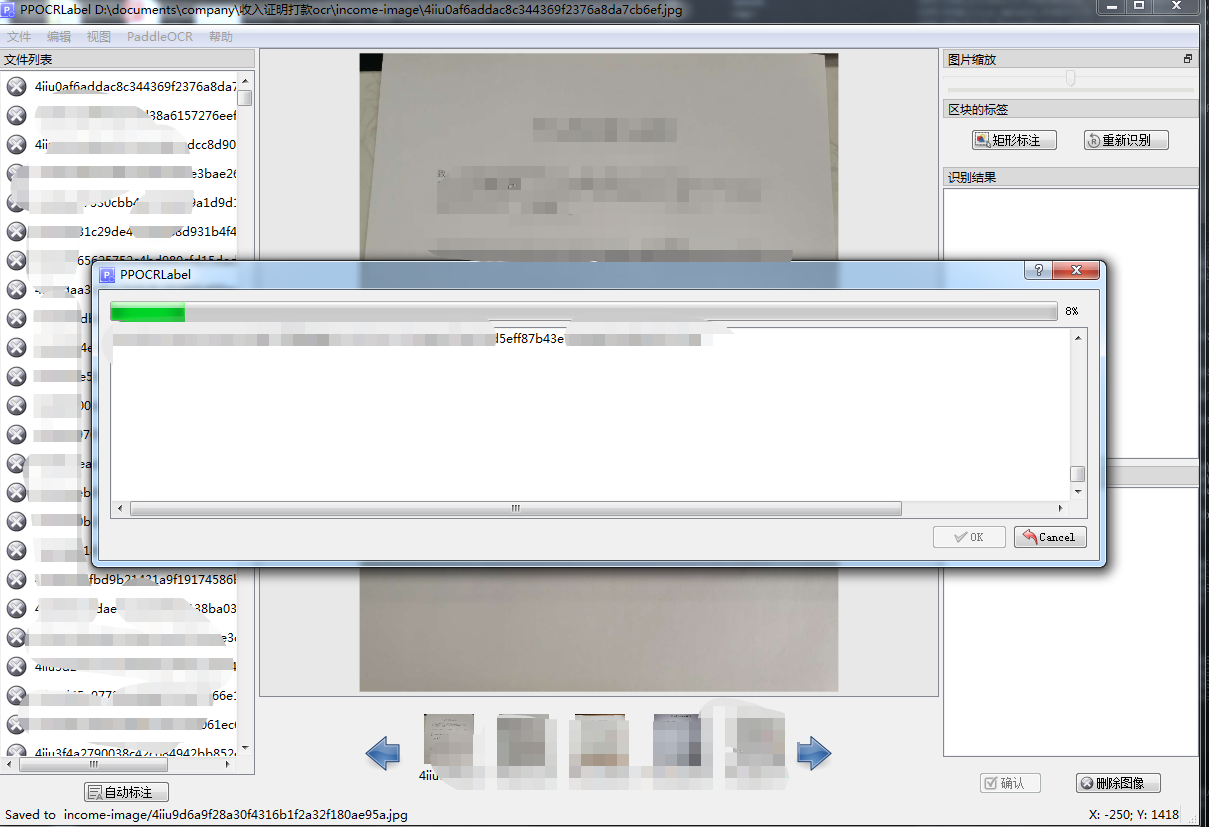Screen dimensions: 1209x827
Task: Click the 矩形标注 rectangle annotation icon
Action: [x=983, y=140]
